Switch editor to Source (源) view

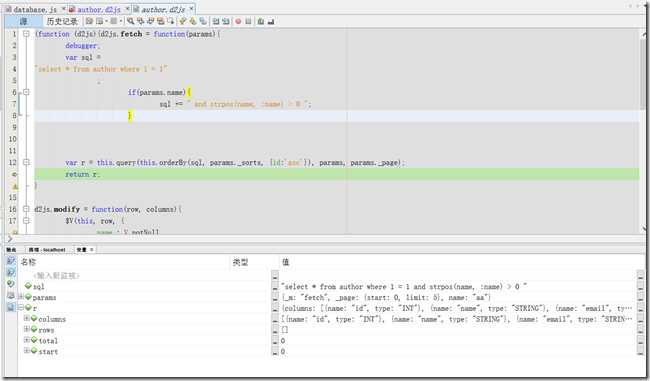pyautogui.click(x=24, y=21)
